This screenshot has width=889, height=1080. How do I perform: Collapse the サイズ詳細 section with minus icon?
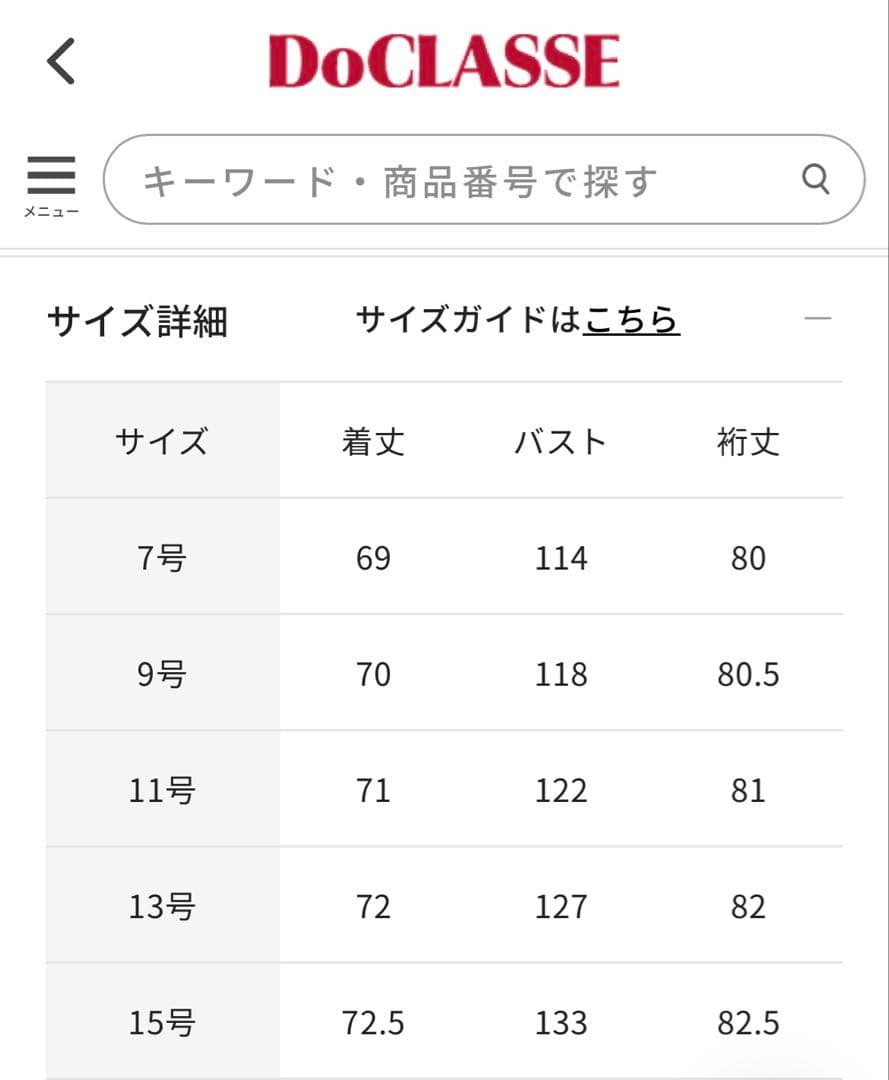[x=818, y=316]
